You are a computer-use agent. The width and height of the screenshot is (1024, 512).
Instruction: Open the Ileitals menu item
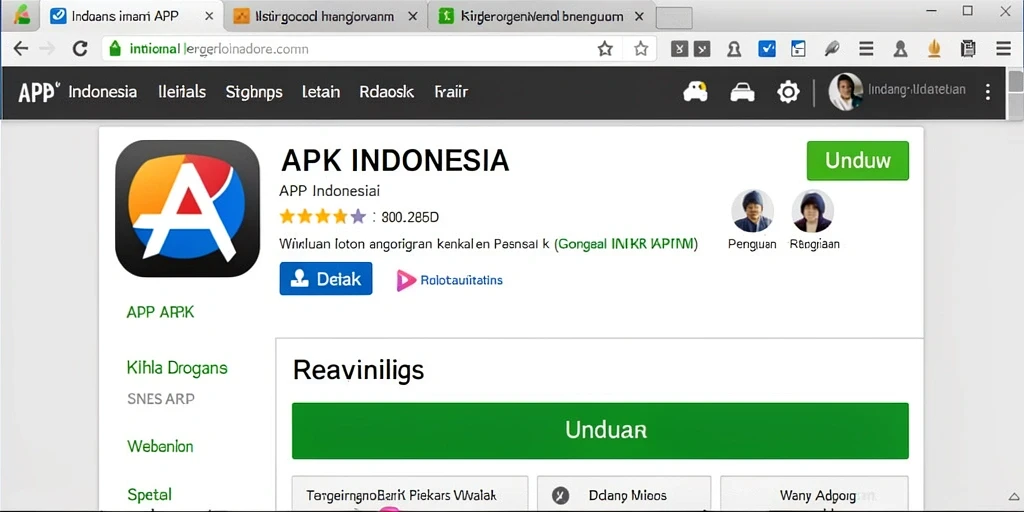click(182, 92)
